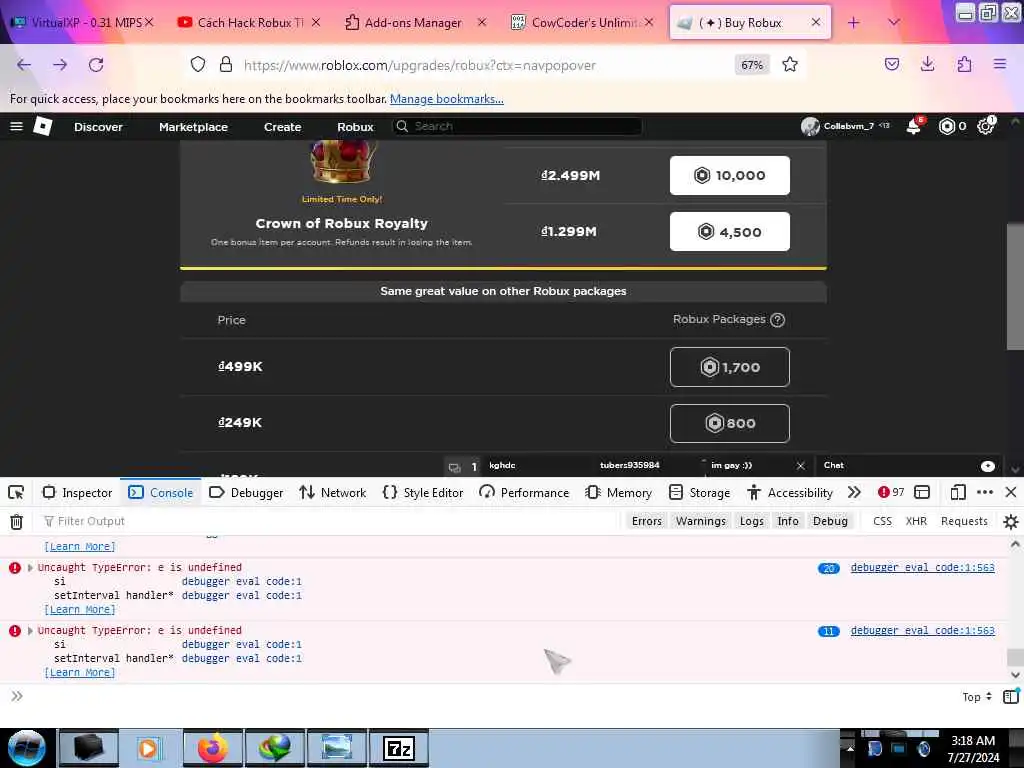
Task: Save the page to Pocket
Action: [x=892, y=64]
